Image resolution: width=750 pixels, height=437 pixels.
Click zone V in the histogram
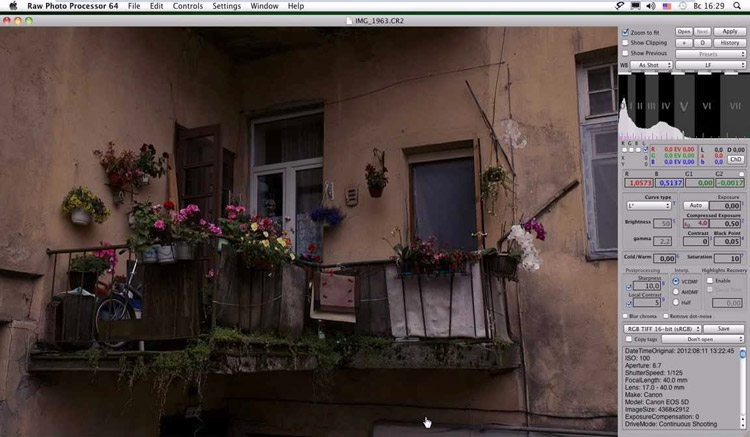point(684,106)
